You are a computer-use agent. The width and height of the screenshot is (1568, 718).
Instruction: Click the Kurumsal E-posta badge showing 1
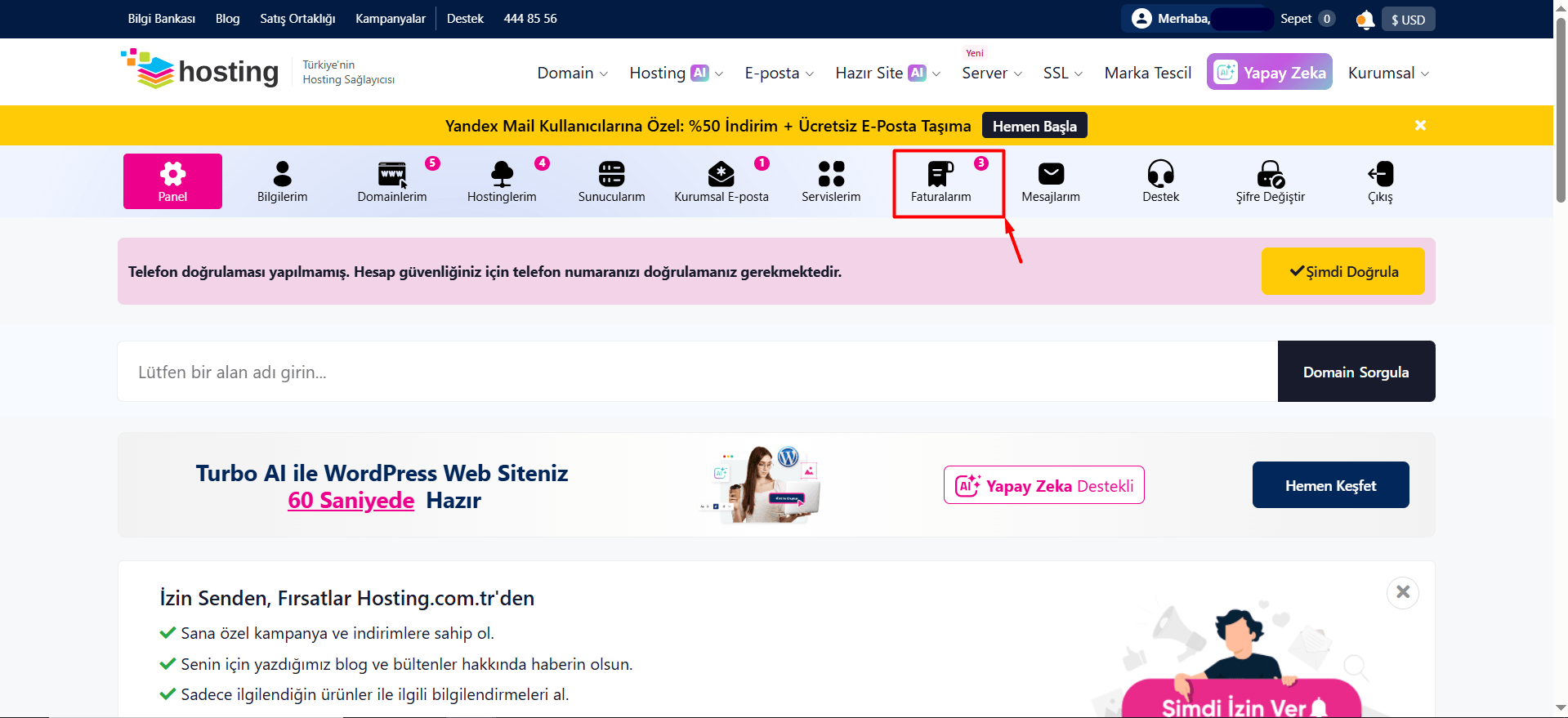pyautogui.click(x=762, y=163)
